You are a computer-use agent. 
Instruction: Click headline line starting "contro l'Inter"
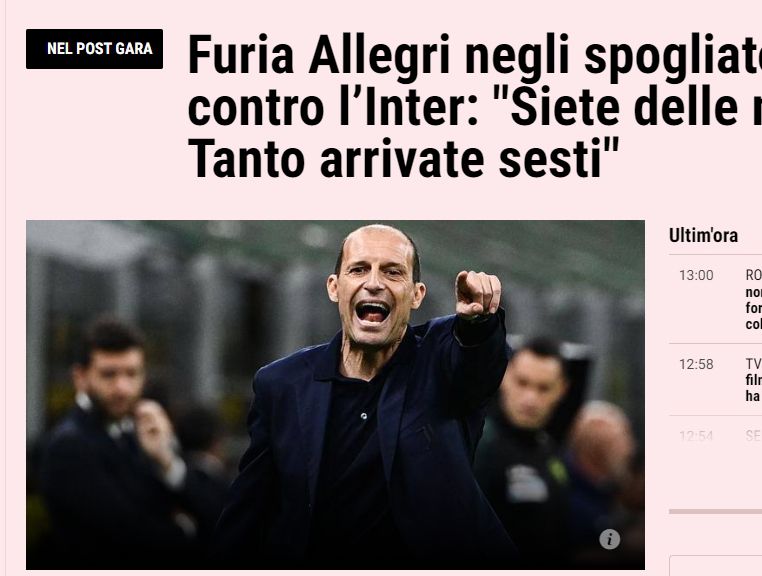474,106
